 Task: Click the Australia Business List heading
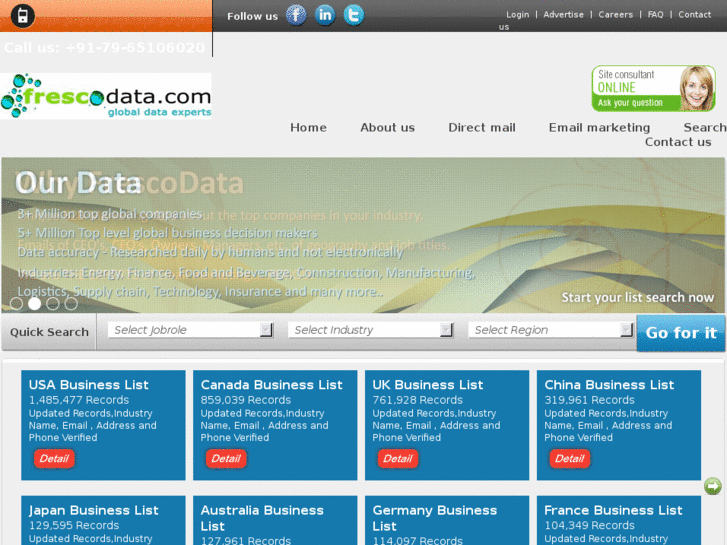pyautogui.click(x=262, y=518)
